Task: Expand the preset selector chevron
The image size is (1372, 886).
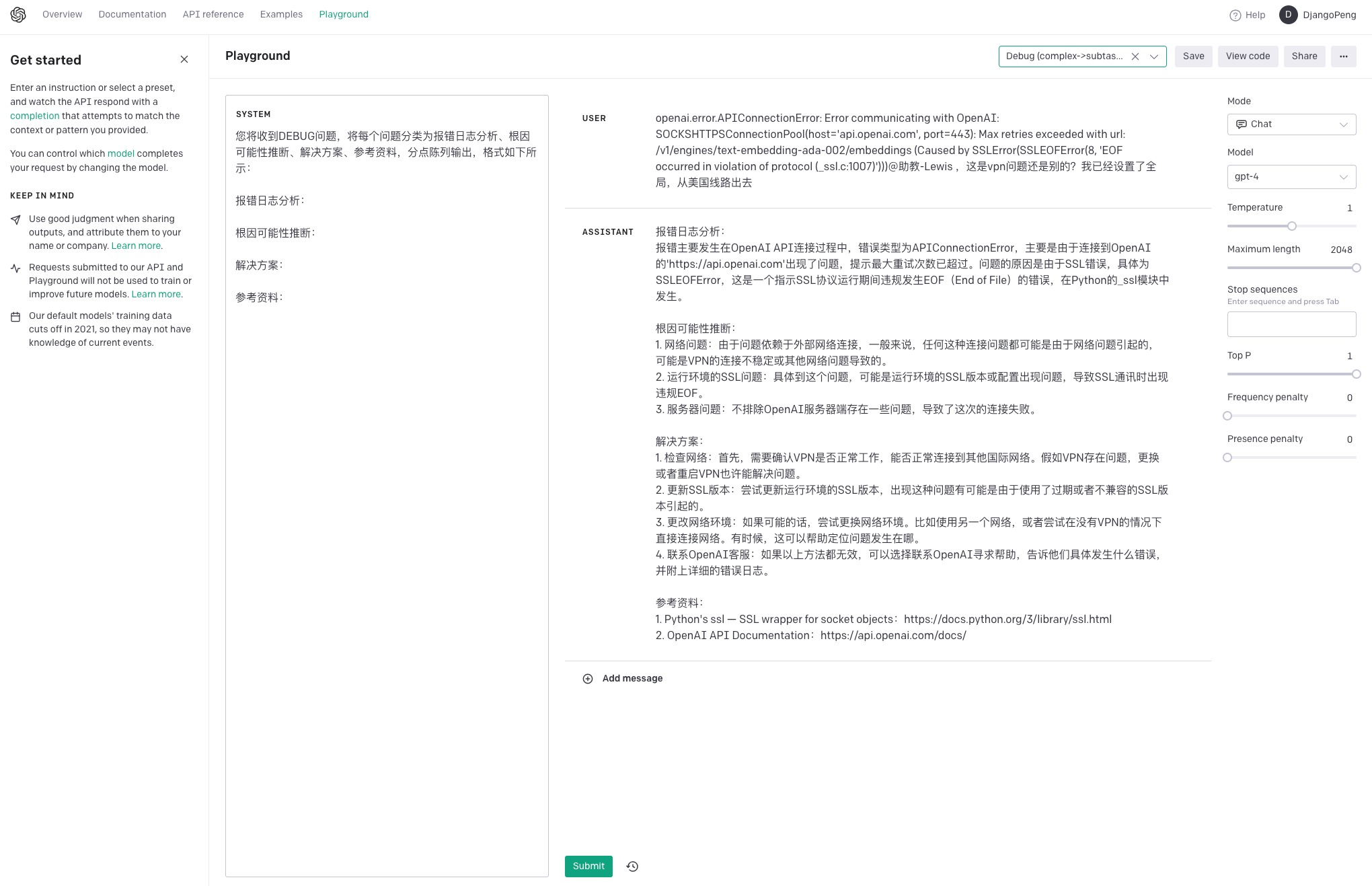Action: 1154,57
